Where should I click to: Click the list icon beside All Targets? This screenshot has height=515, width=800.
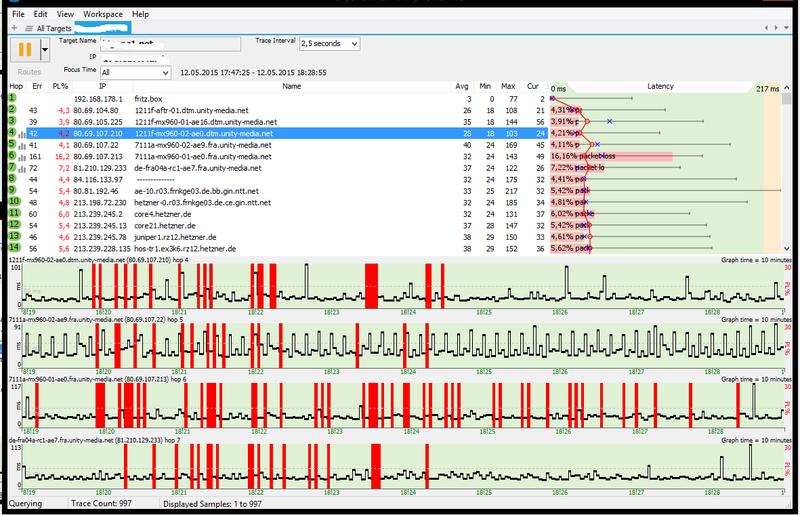(x=27, y=29)
